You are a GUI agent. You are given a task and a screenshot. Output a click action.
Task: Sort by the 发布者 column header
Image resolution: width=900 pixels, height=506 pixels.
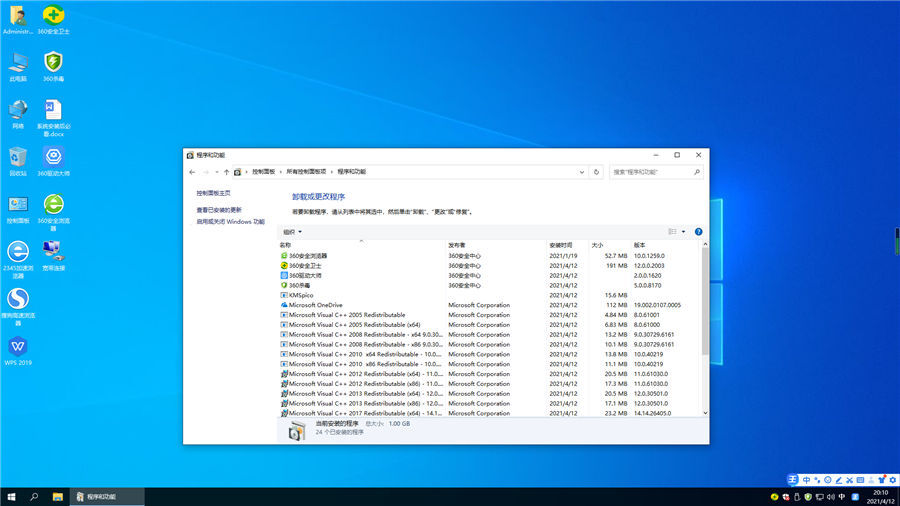pyautogui.click(x=496, y=245)
